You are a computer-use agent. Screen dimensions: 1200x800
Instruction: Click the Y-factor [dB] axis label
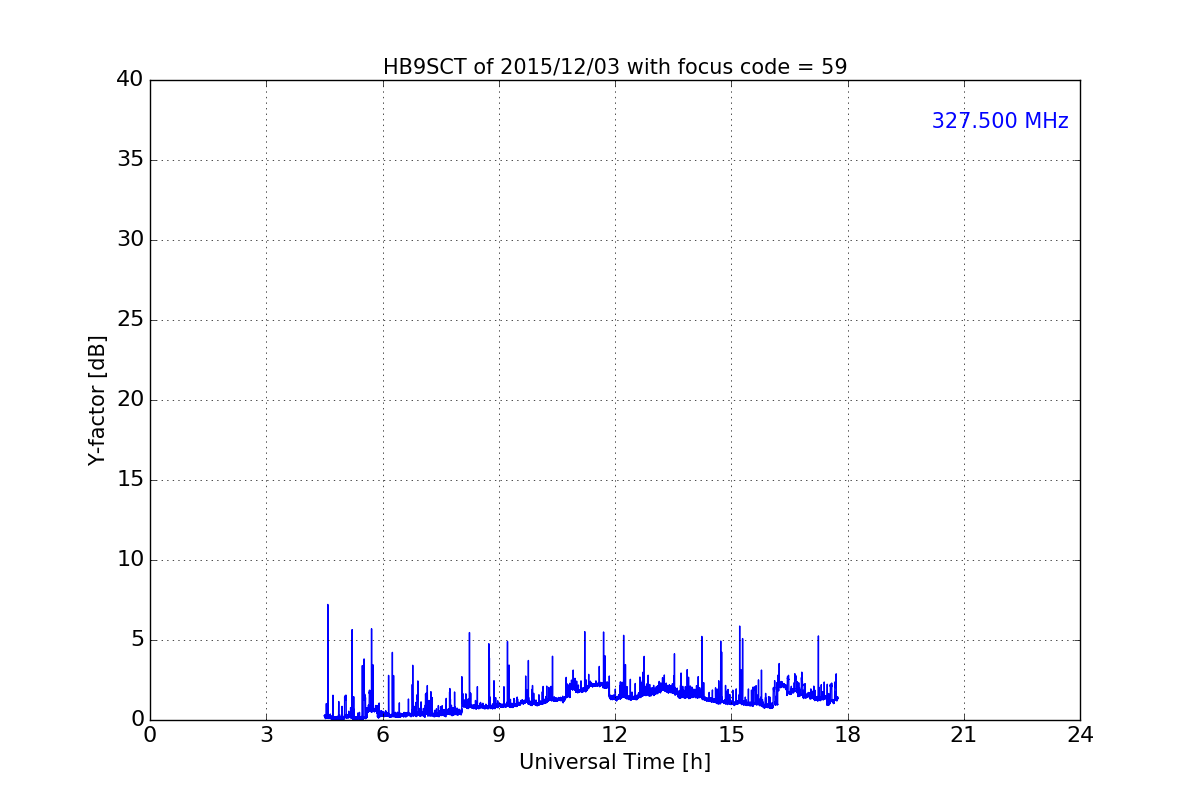pos(97,400)
